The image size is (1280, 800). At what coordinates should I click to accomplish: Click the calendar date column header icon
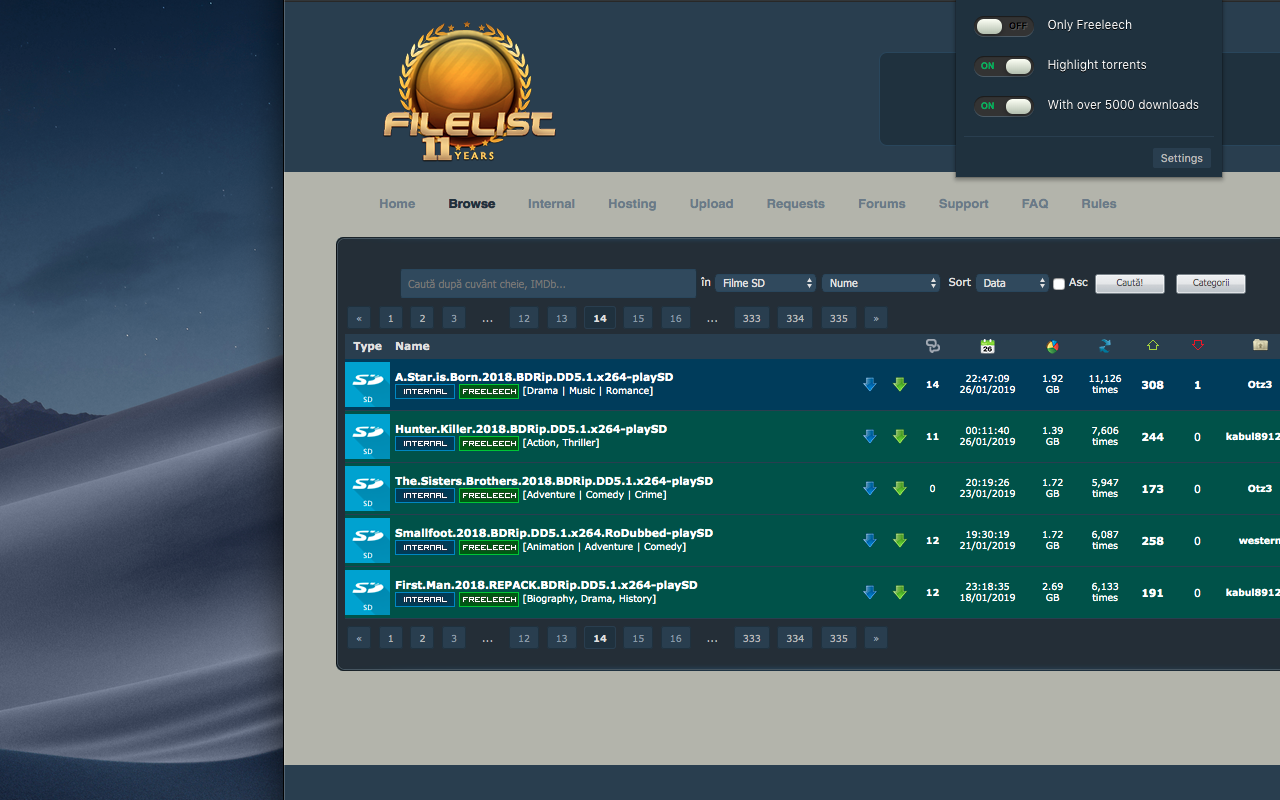(987, 346)
